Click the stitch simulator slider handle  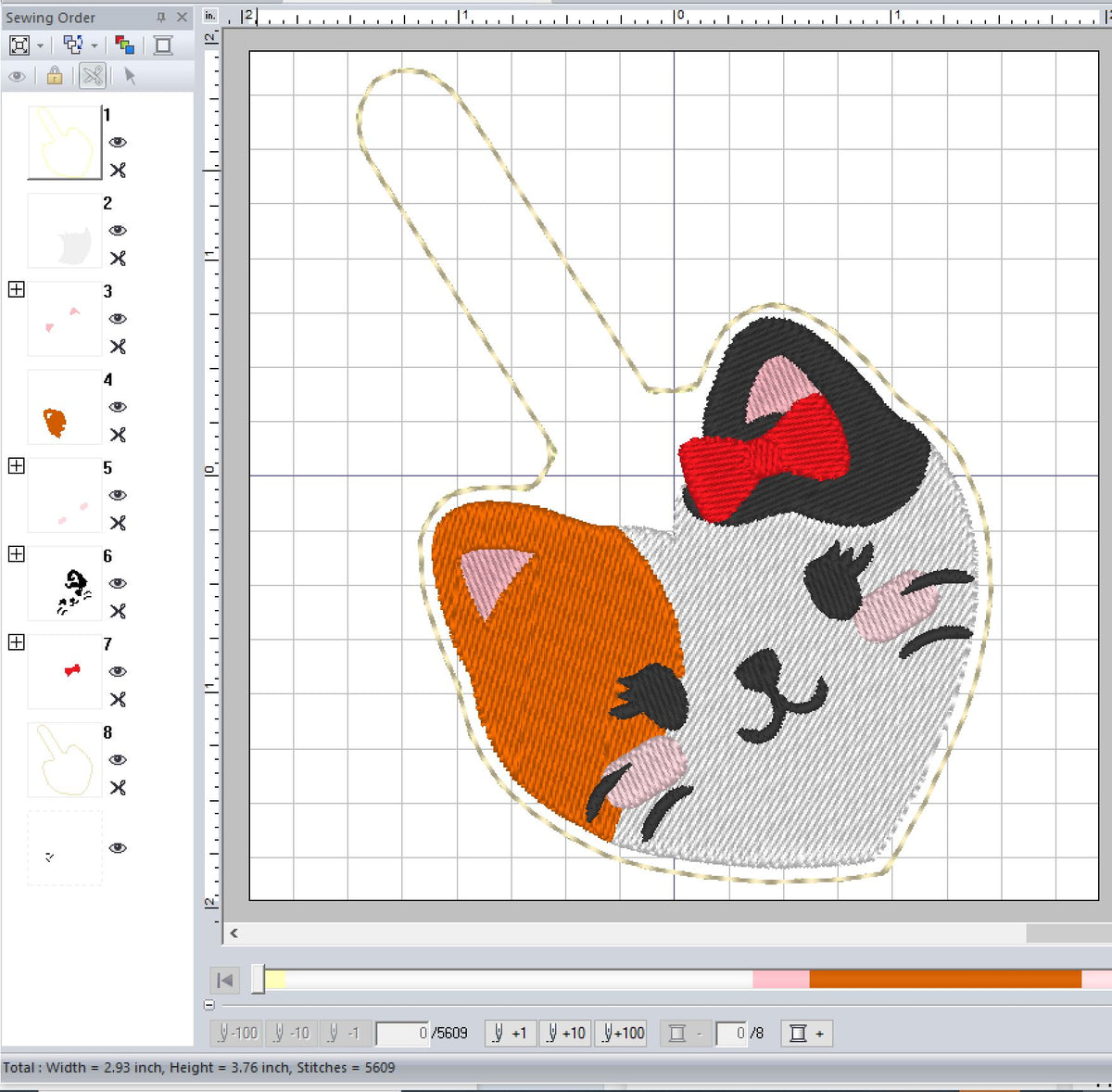(259, 980)
